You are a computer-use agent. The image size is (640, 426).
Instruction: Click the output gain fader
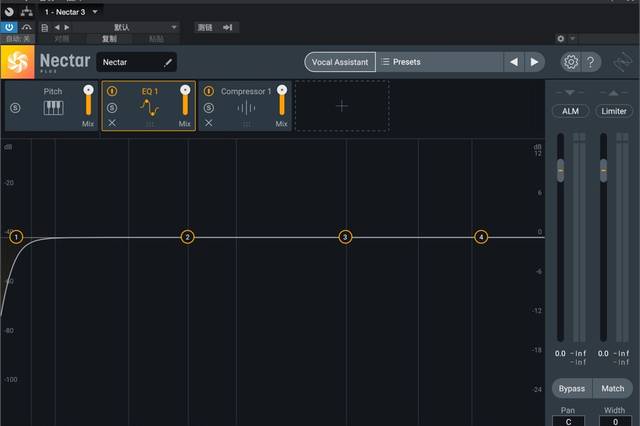[603, 170]
